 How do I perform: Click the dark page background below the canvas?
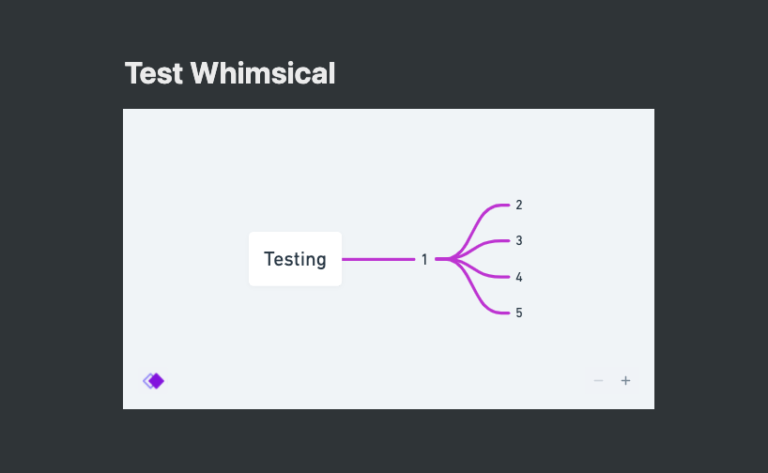[388, 442]
